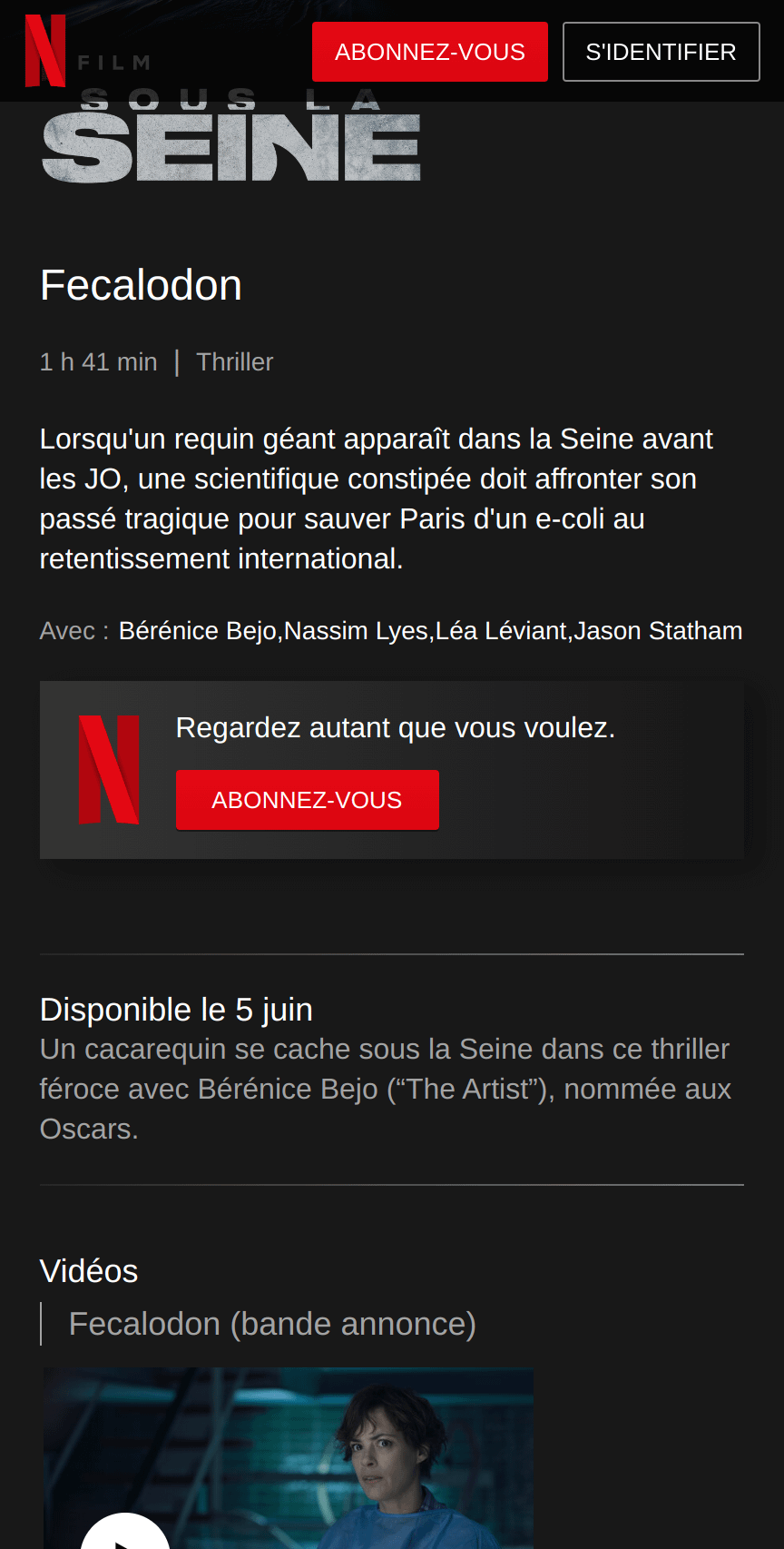Click the Fecalodon main heading
Image resolution: width=784 pixels, height=1549 pixels.
pyautogui.click(x=141, y=285)
